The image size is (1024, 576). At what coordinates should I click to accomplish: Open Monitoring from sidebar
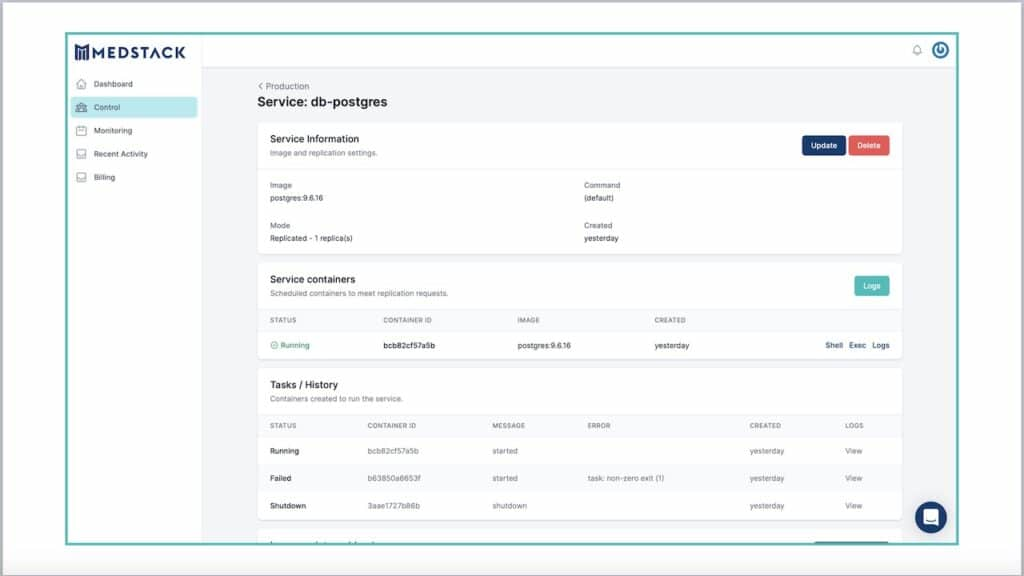(x=113, y=131)
